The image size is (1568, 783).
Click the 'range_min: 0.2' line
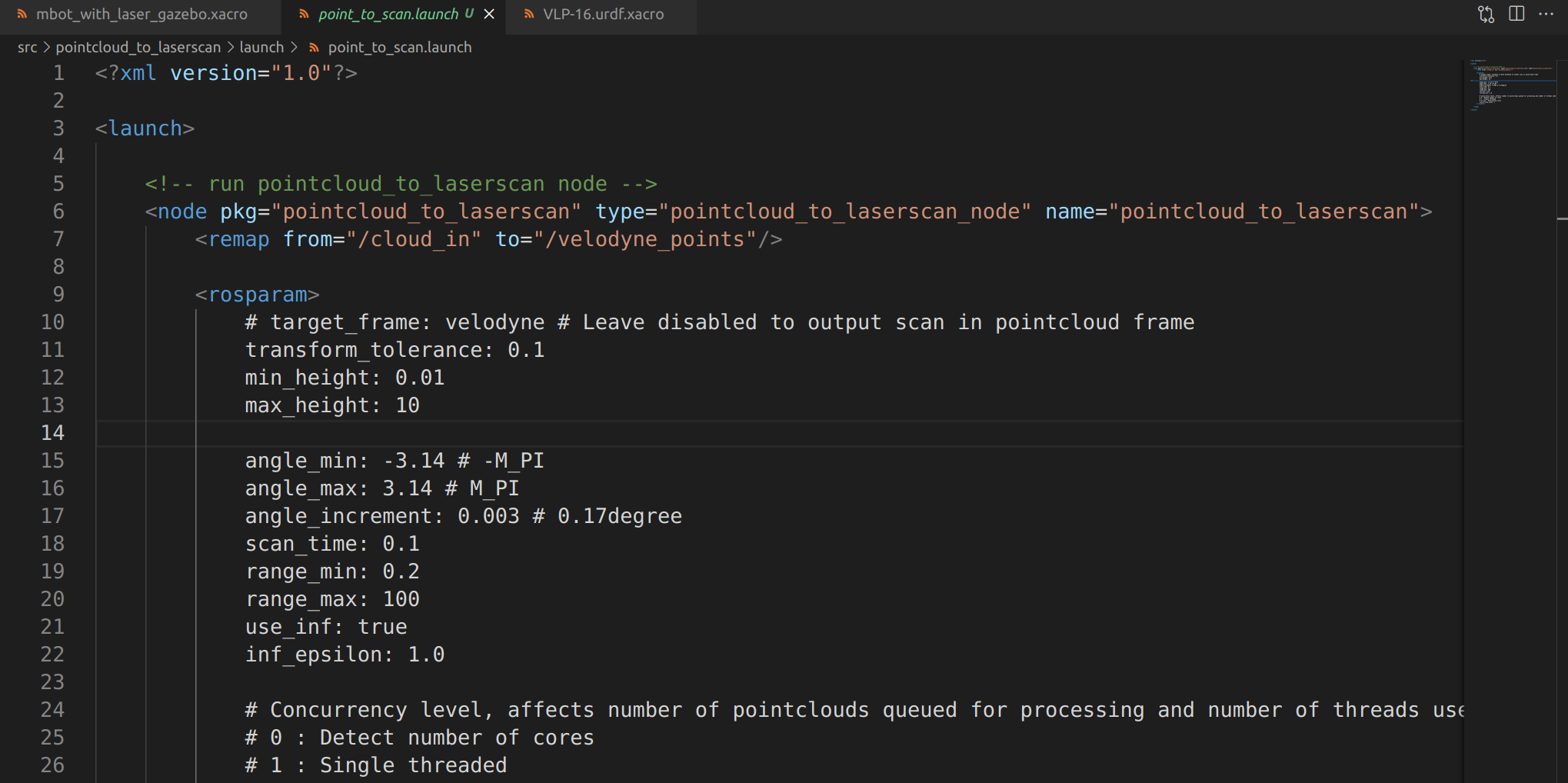click(332, 571)
